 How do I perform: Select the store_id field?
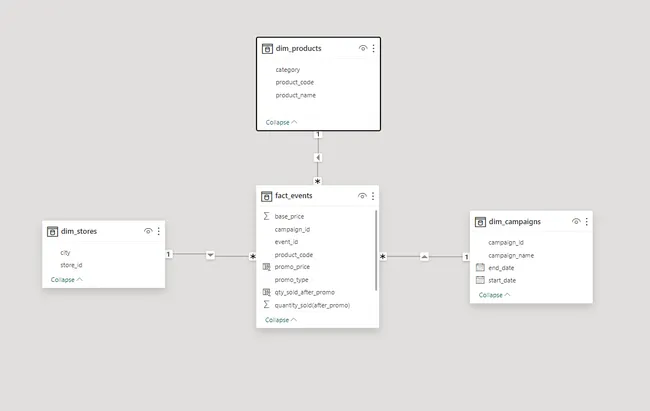point(71,265)
